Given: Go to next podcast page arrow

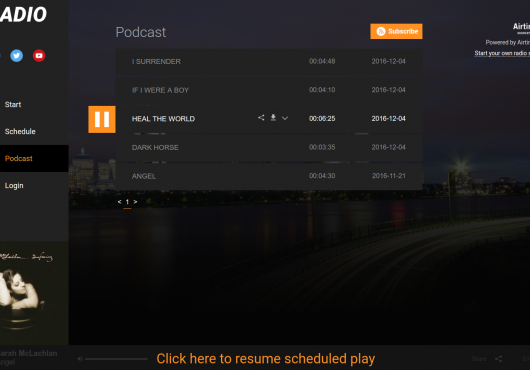Looking at the screenshot, I should click(135, 202).
